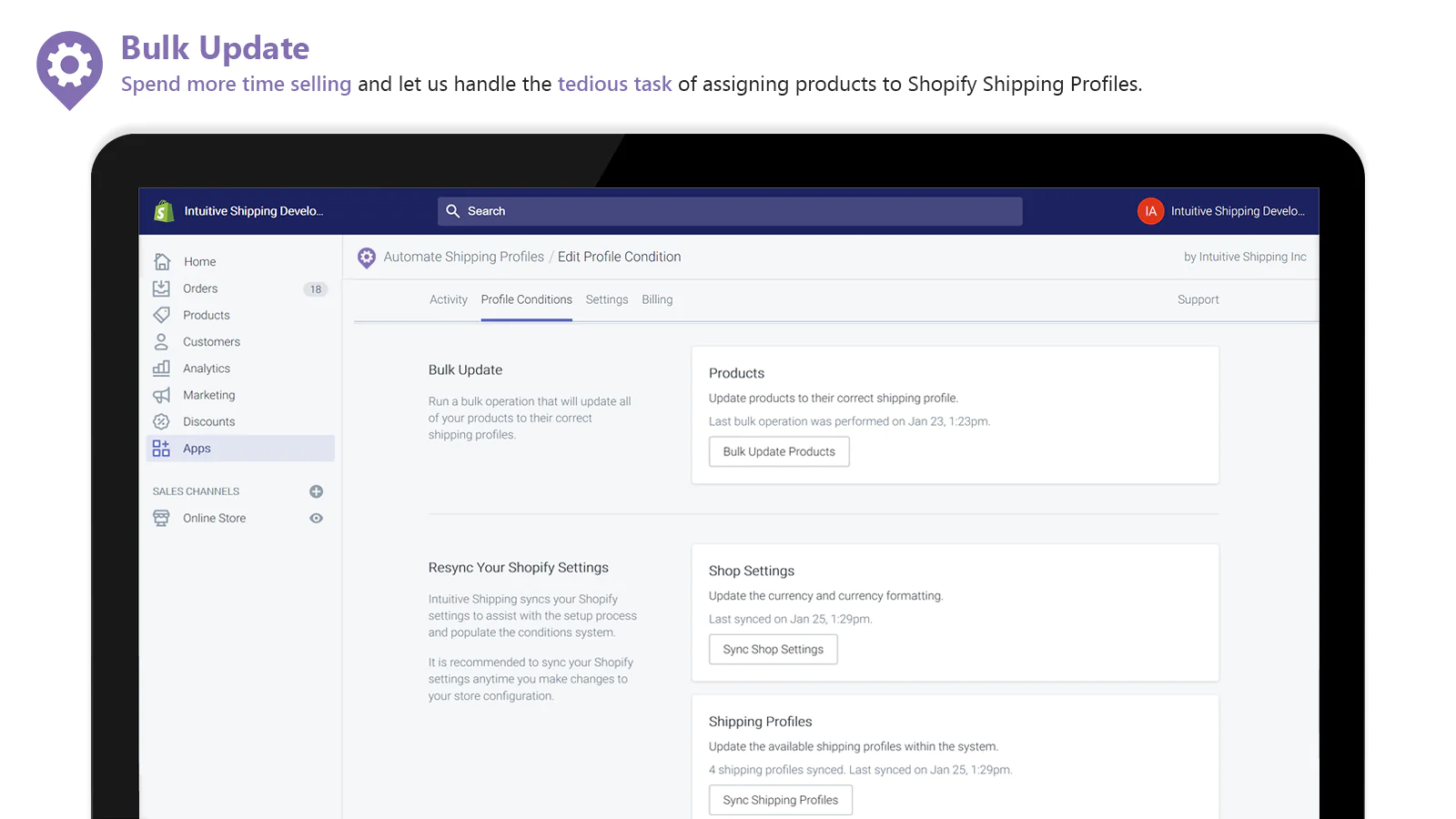Image resolution: width=1456 pixels, height=819 pixels.
Task: Open the IA account menu
Action: click(1150, 211)
